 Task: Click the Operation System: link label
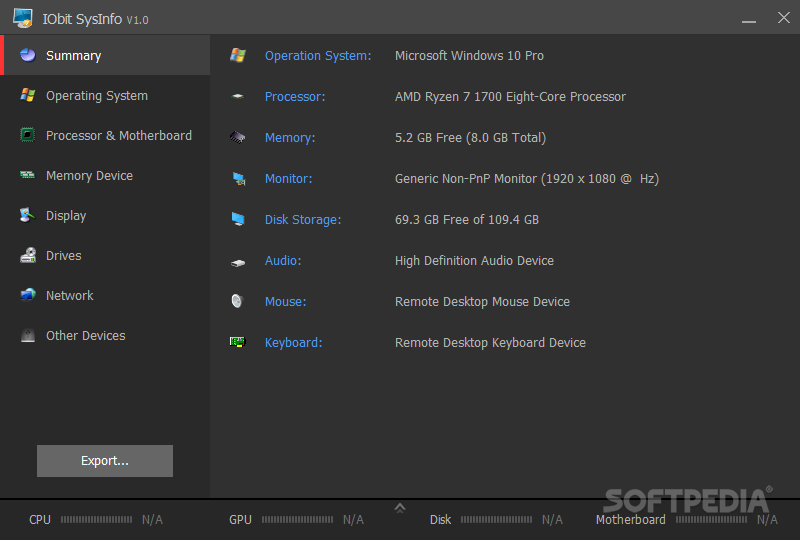tap(318, 56)
